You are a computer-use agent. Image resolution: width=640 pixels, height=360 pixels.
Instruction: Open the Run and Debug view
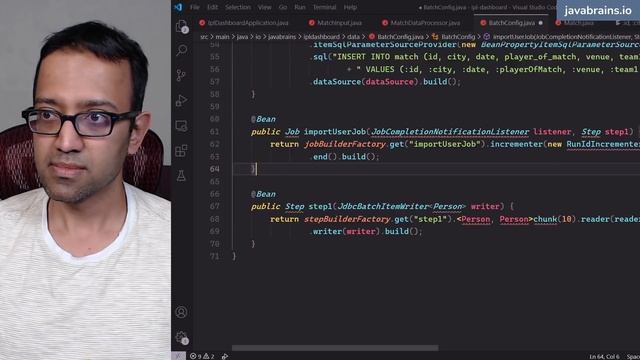[x=182, y=100]
